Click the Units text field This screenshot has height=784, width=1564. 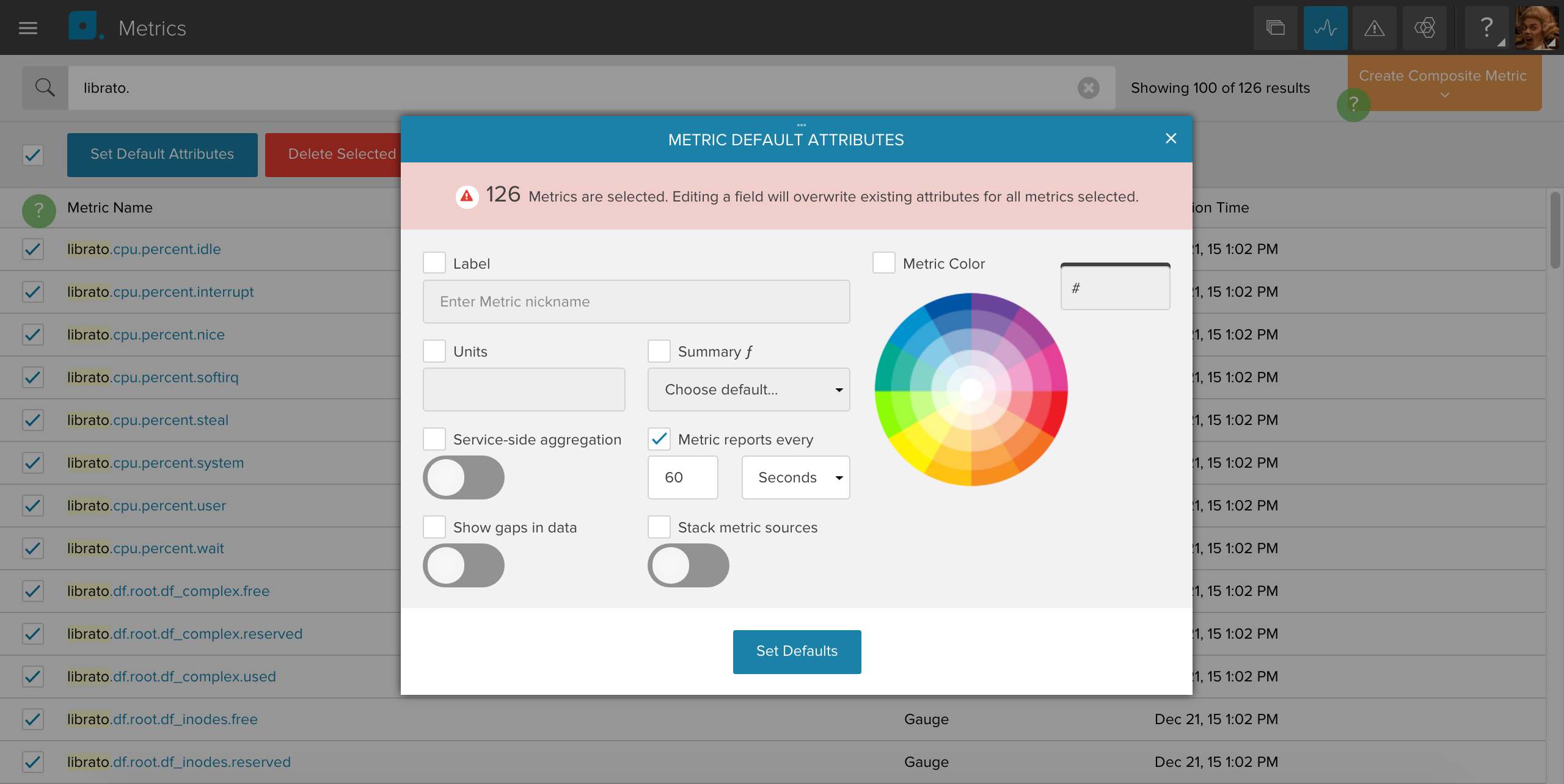(x=524, y=390)
